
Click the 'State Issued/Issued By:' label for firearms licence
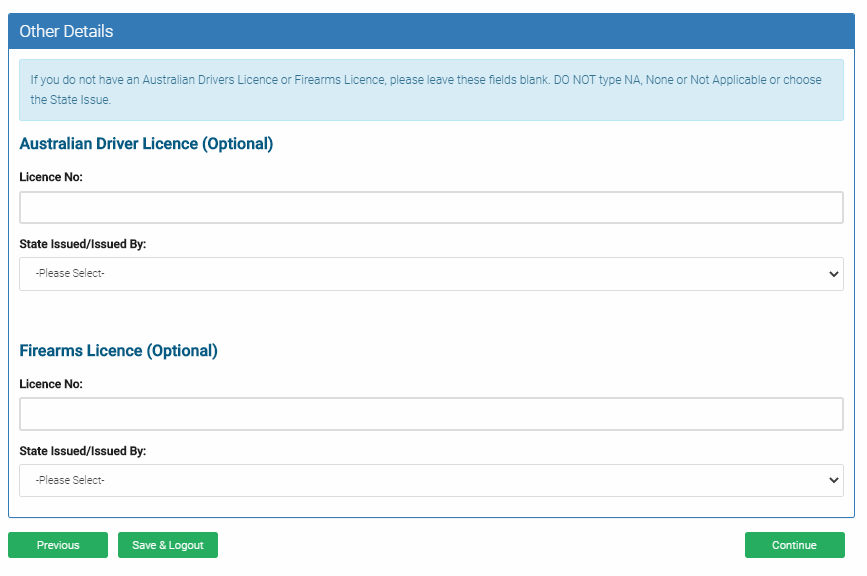tap(82, 450)
